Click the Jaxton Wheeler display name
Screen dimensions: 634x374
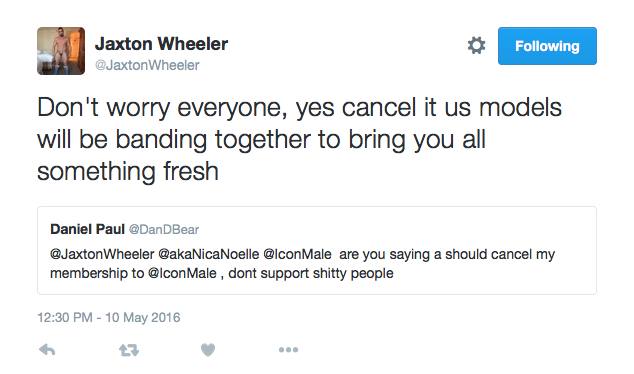click(x=161, y=44)
